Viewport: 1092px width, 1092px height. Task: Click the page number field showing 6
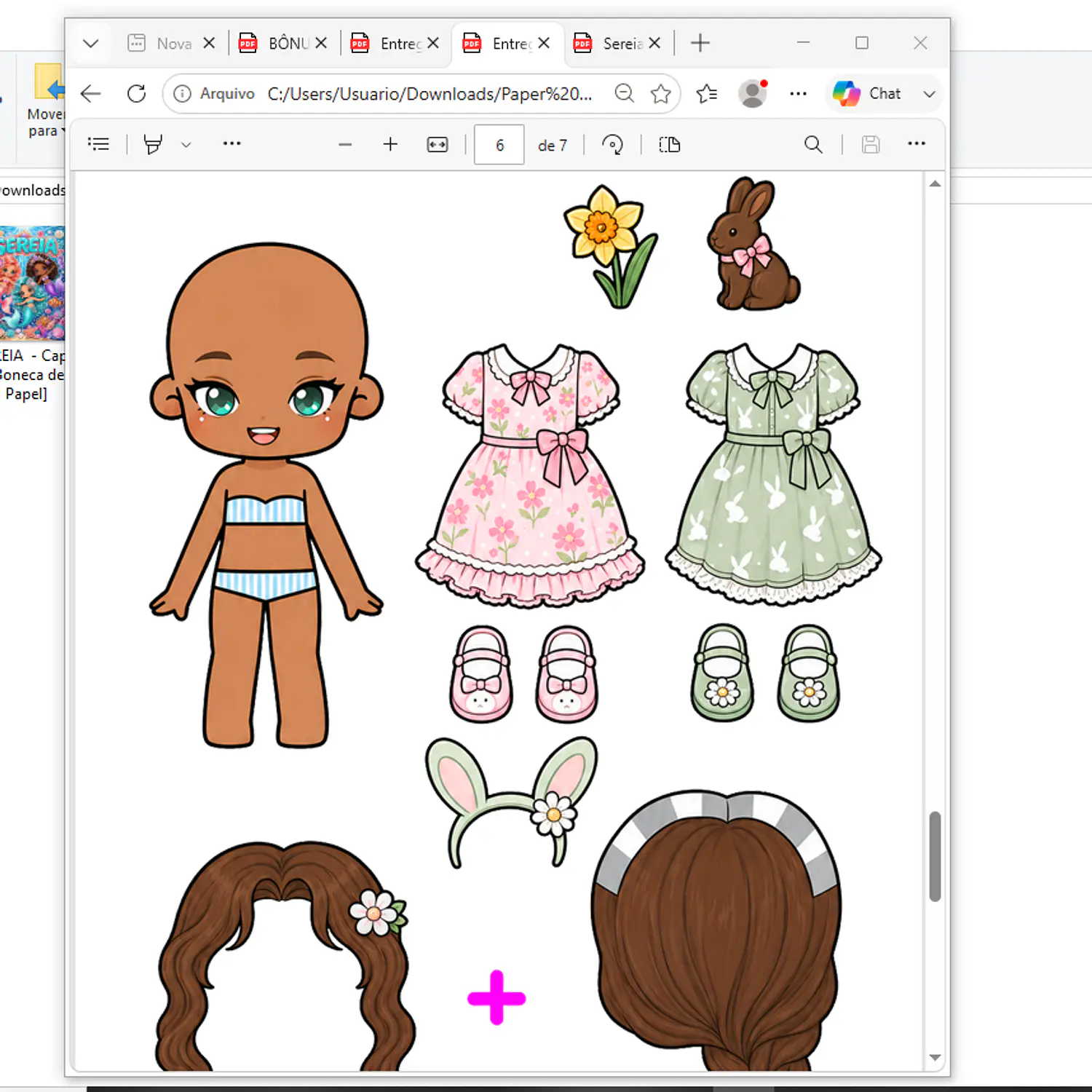[499, 145]
